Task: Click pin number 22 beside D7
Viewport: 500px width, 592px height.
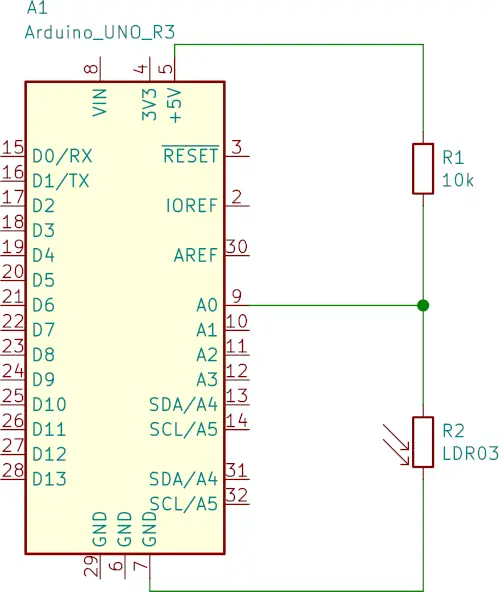Action: (13, 321)
